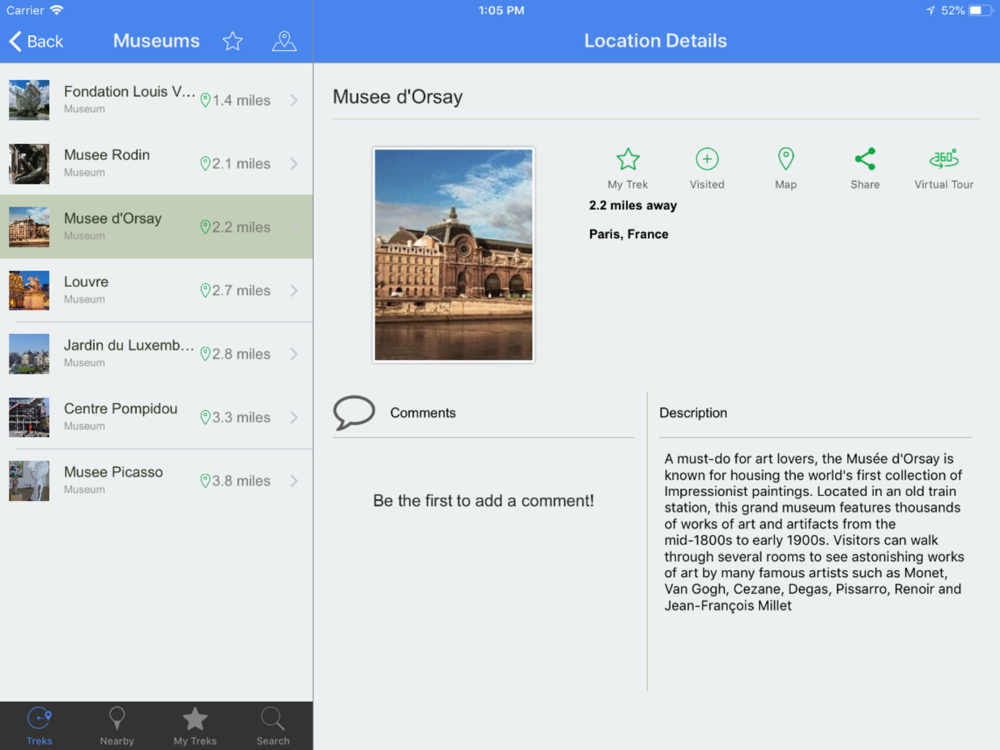This screenshot has width=1000, height=750.
Task: Tap the 3.8 miles distance pin
Action: click(x=205, y=481)
